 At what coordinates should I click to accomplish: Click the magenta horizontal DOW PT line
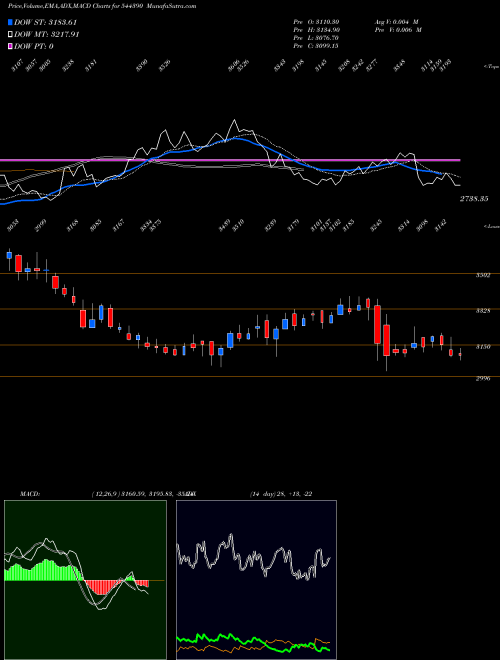(x=230, y=160)
